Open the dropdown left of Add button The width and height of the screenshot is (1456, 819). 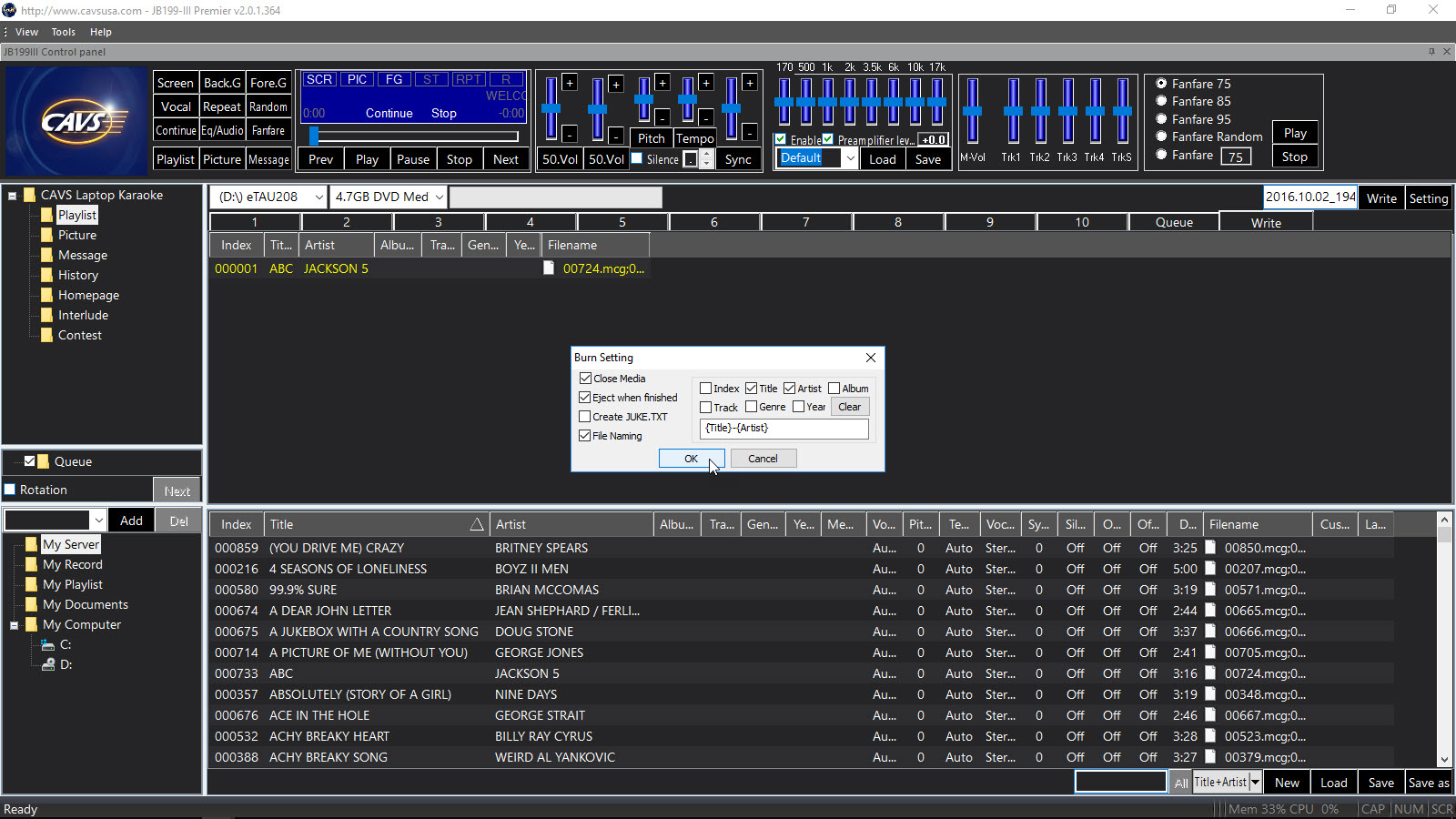coord(98,521)
